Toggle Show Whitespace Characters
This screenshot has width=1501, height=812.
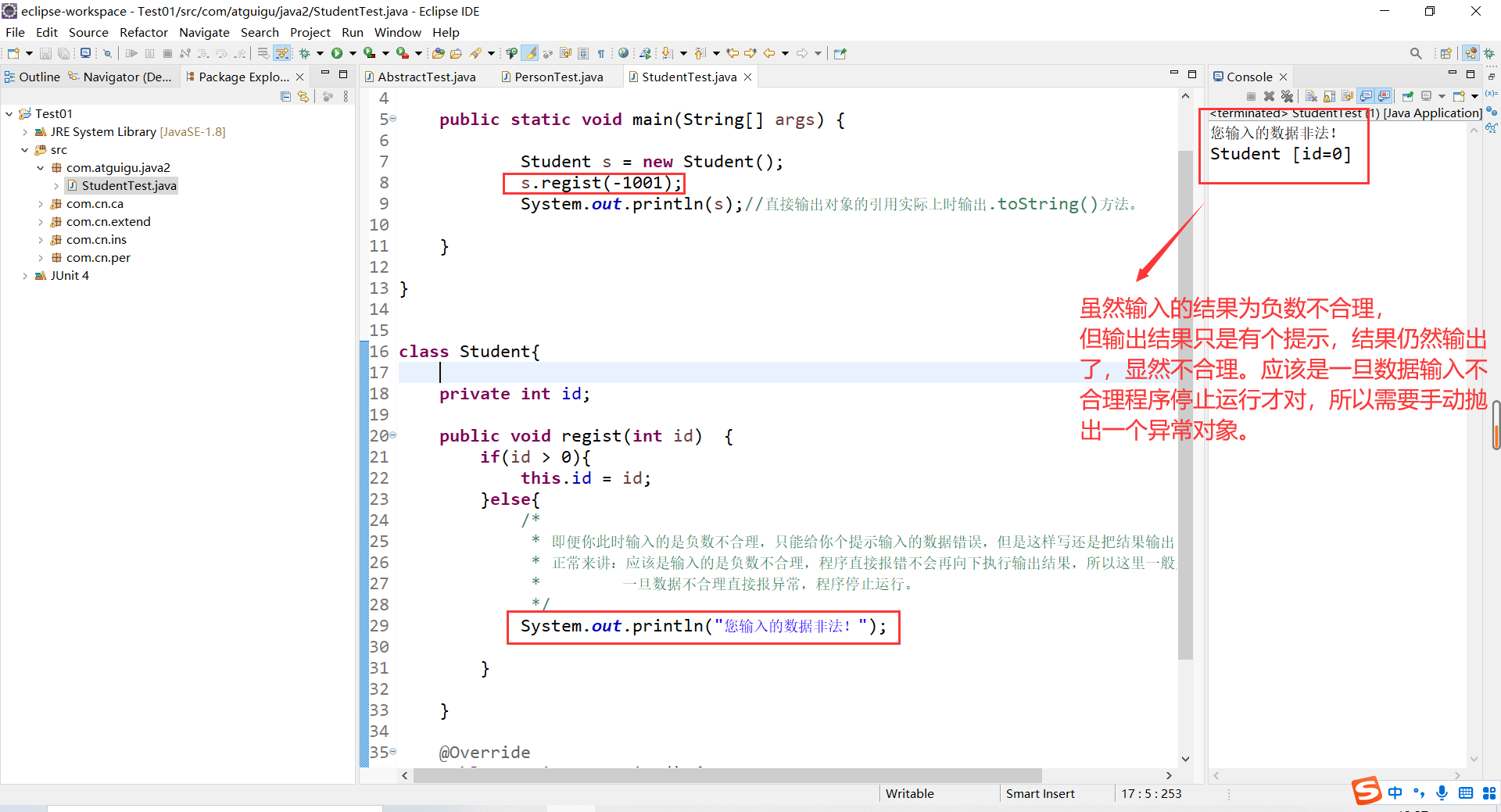point(601,53)
